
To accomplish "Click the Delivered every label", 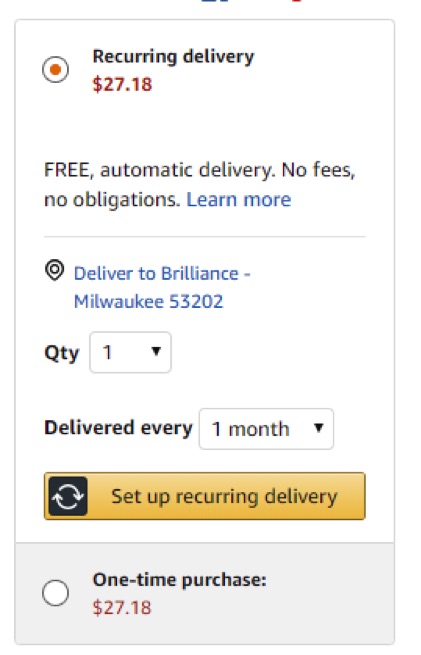I will tap(119, 428).
